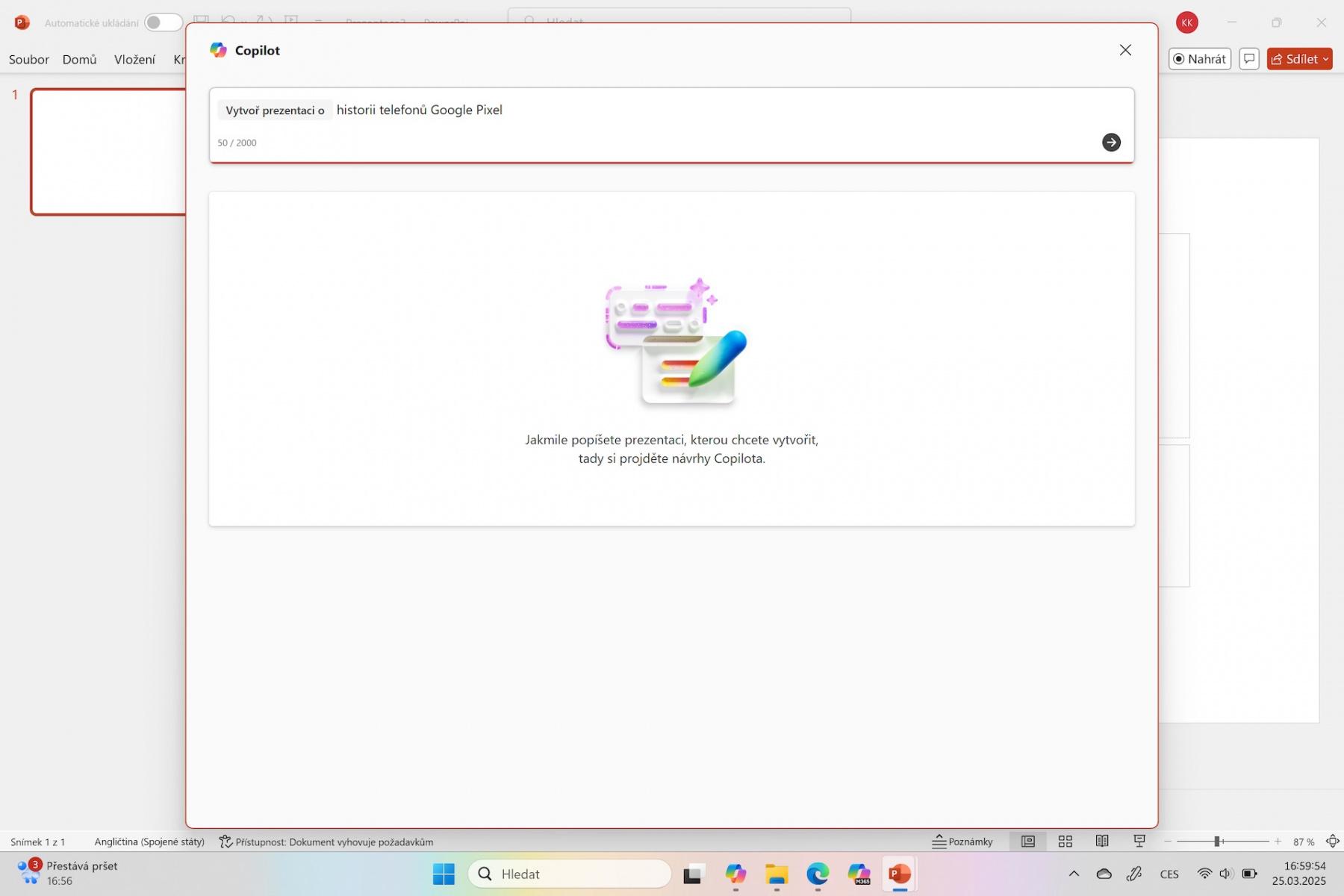Click zoom out minus button
The image size is (1344, 896).
coord(1168,841)
